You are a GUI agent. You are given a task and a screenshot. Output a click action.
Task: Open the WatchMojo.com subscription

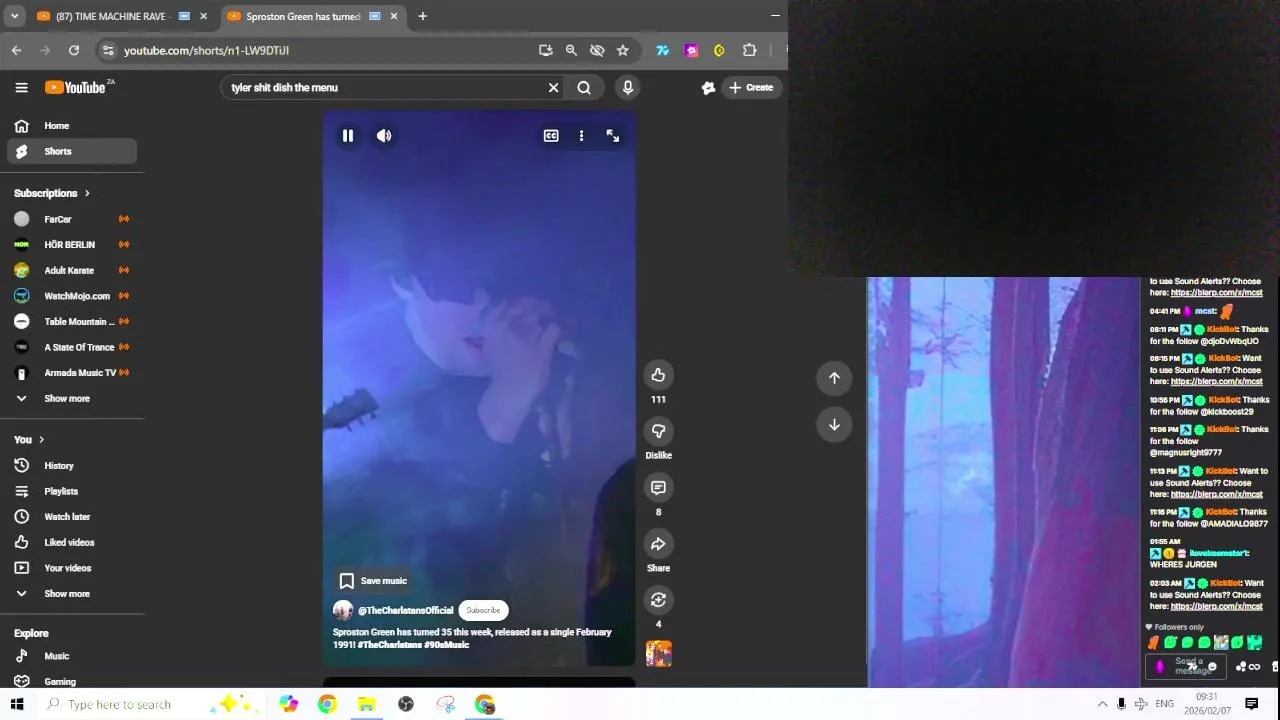tap(71, 296)
